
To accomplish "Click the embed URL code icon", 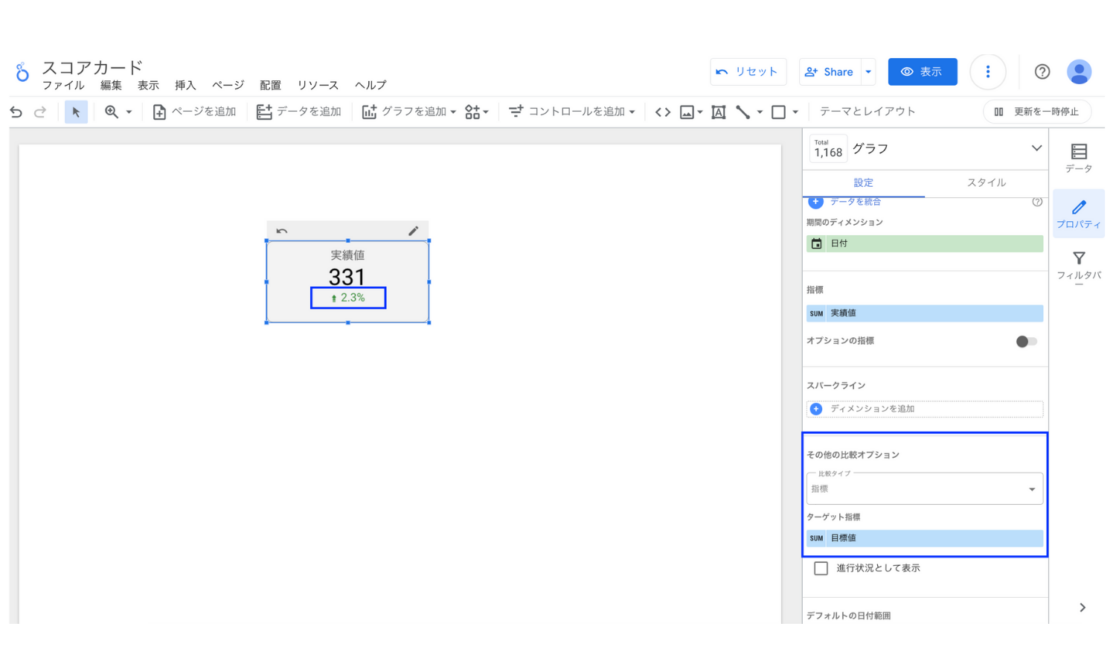I will pyautogui.click(x=662, y=112).
